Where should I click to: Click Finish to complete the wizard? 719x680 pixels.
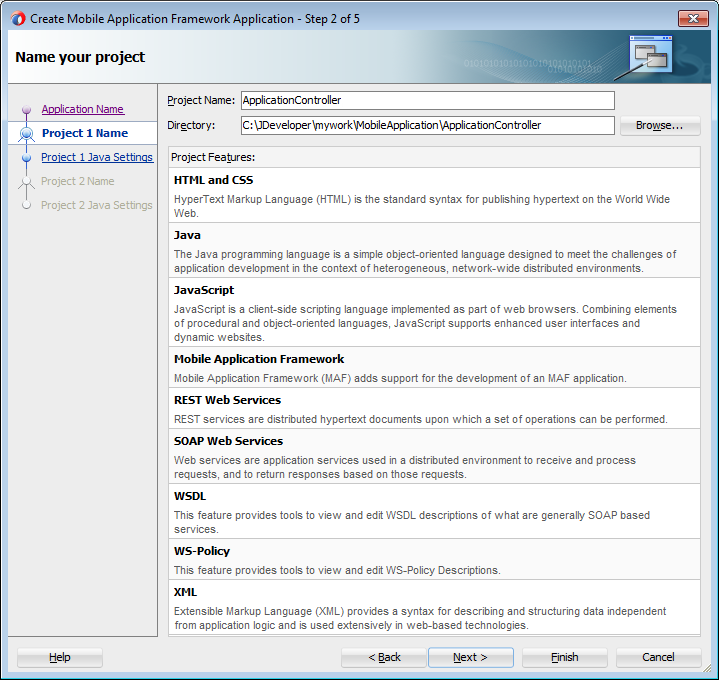point(564,657)
